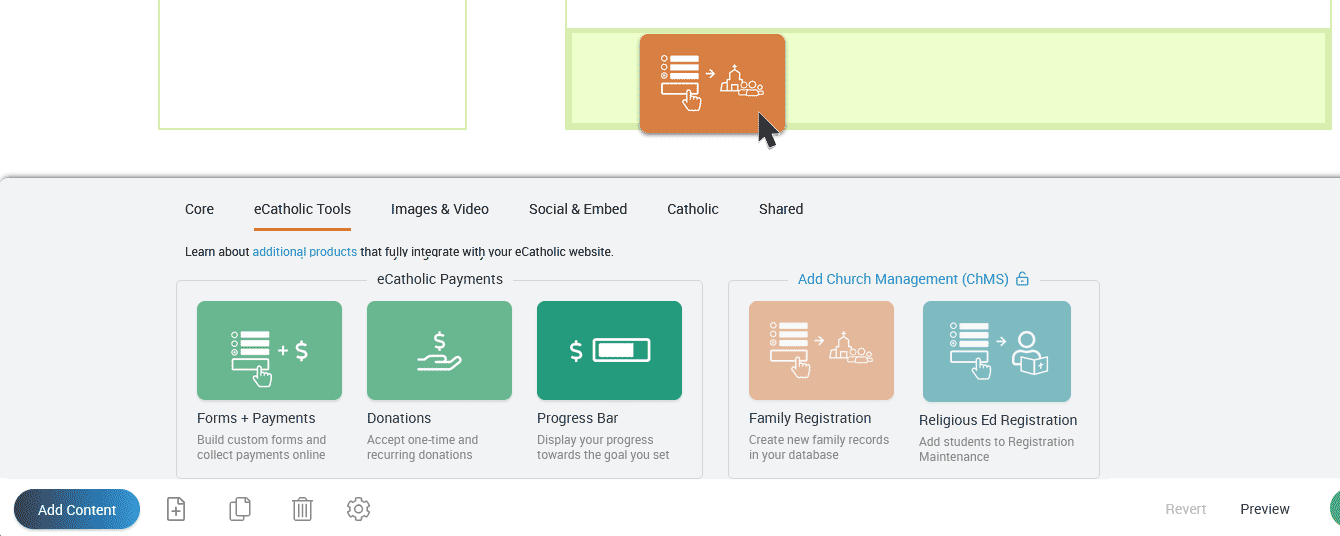Choose the Progress Bar module tile
The height and width of the screenshot is (536, 1340).
pyautogui.click(x=609, y=351)
